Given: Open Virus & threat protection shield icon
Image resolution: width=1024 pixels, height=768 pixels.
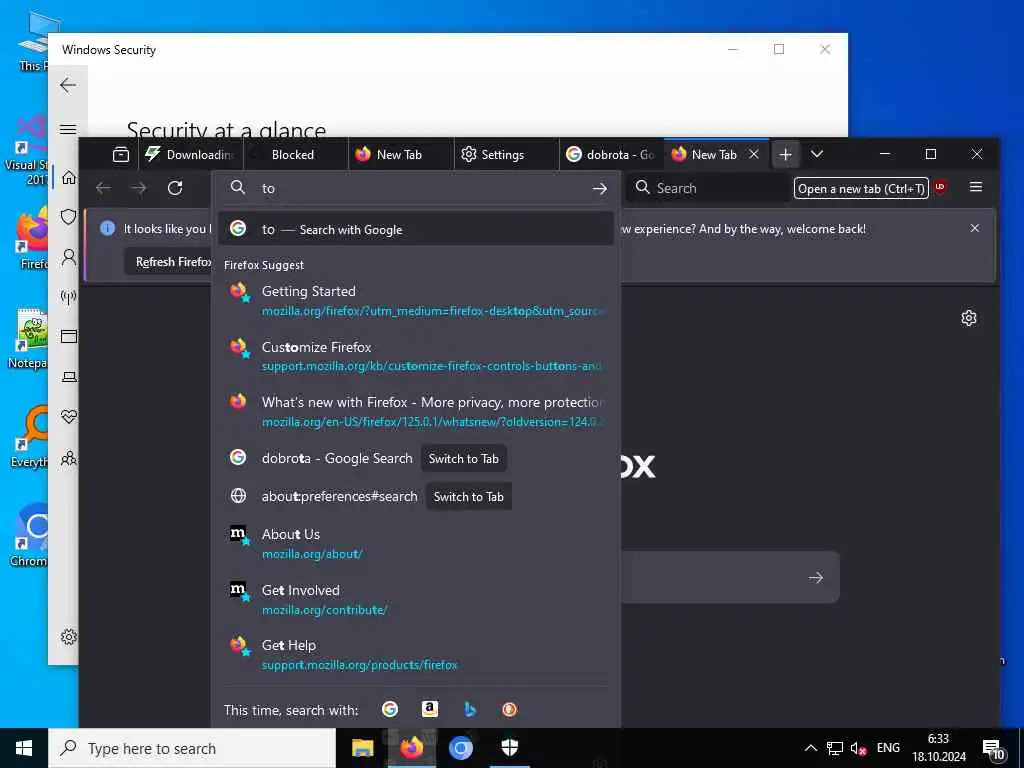Looking at the screenshot, I should click(x=69, y=217).
